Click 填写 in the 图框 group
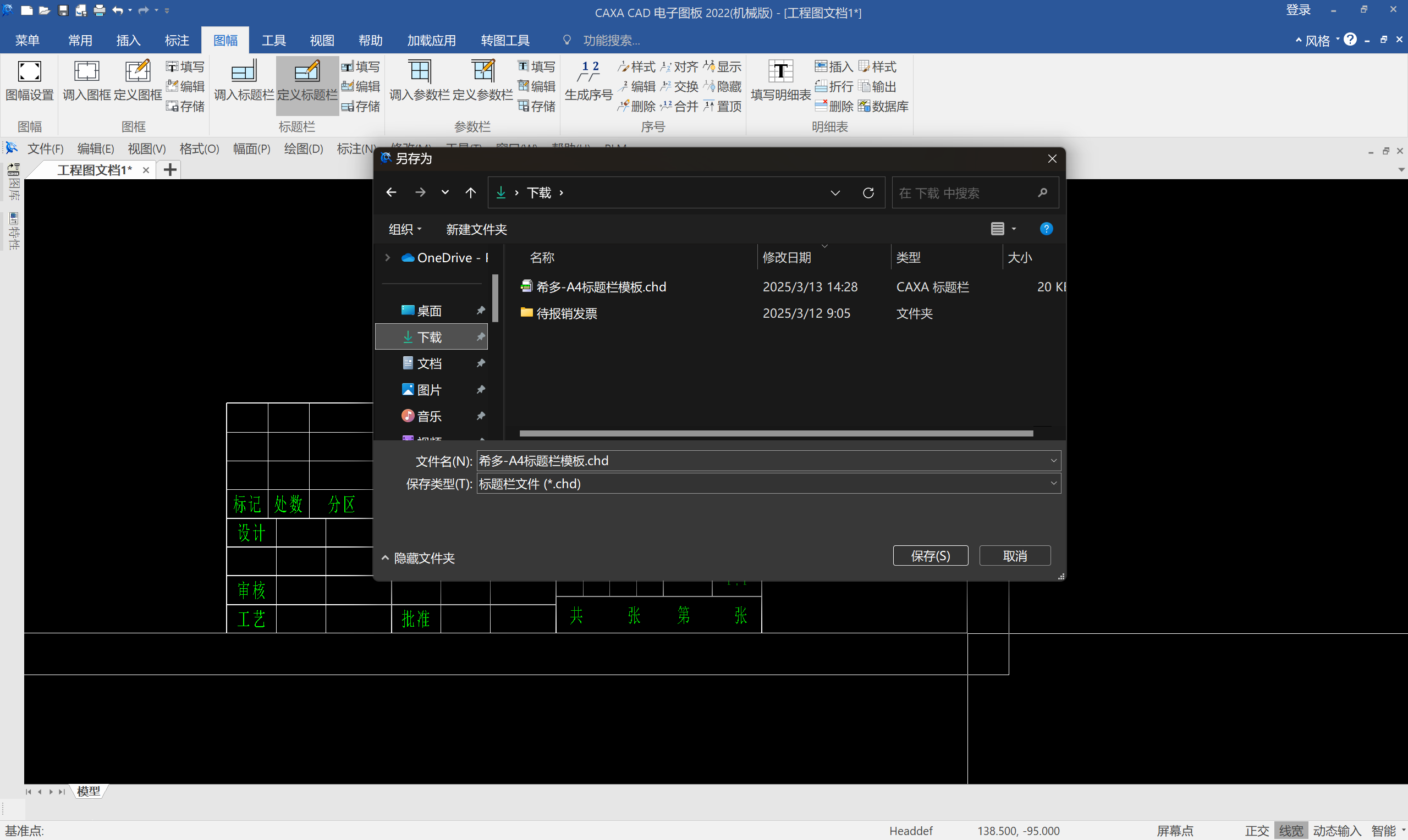 pos(185,67)
